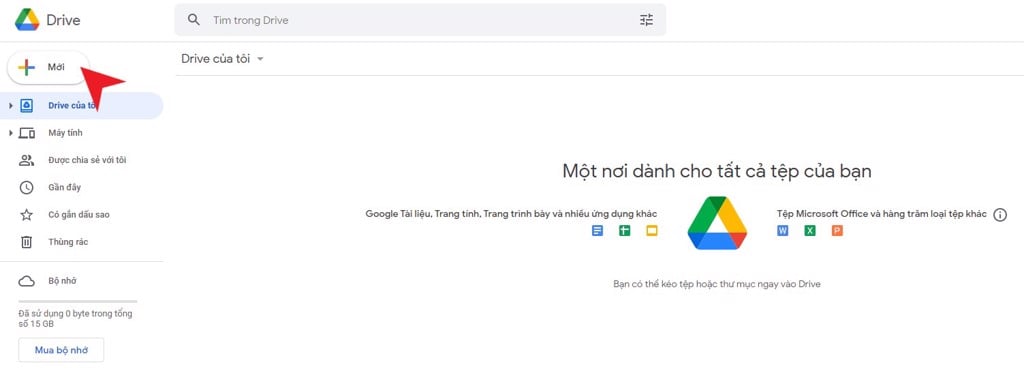Viewport: 1024px width, 382px height.
Task: Click the Google Docs blue icon
Action: pos(597,231)
